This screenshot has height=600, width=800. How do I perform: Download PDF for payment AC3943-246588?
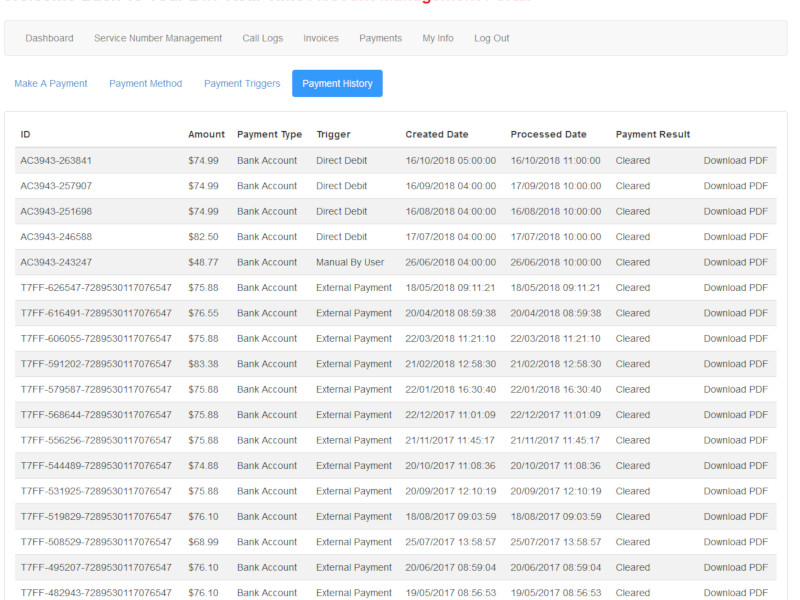point(736,236)
